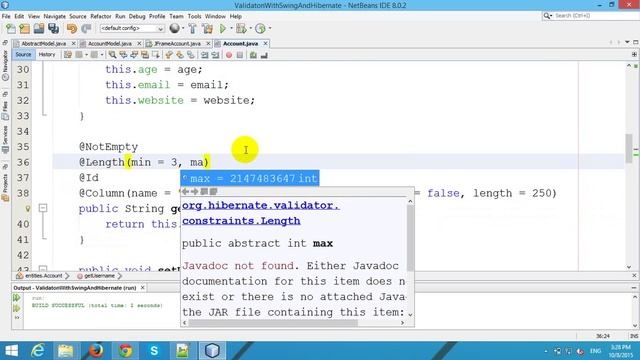Close the JFrameAccount.java tab
Viewport: 640px width, 360px height.
coord(209,43)
